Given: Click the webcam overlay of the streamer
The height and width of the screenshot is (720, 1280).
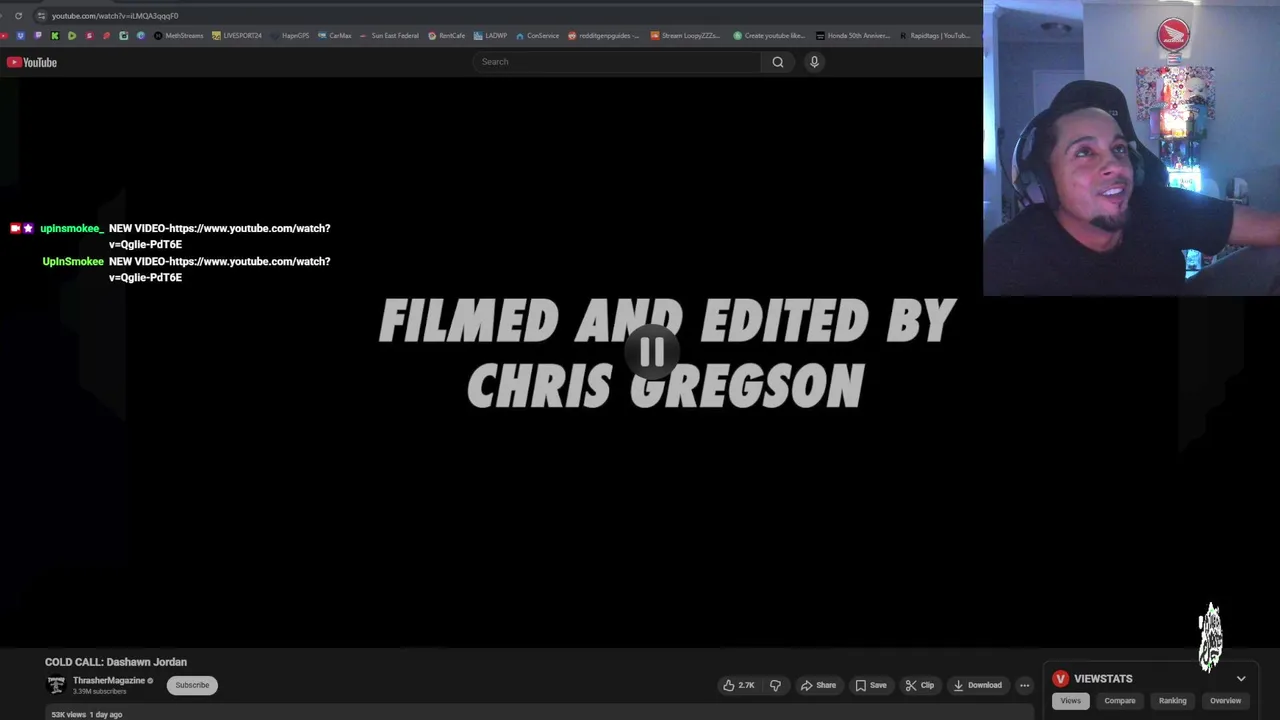Looking at the screenshot, I should click(1131, 148).
